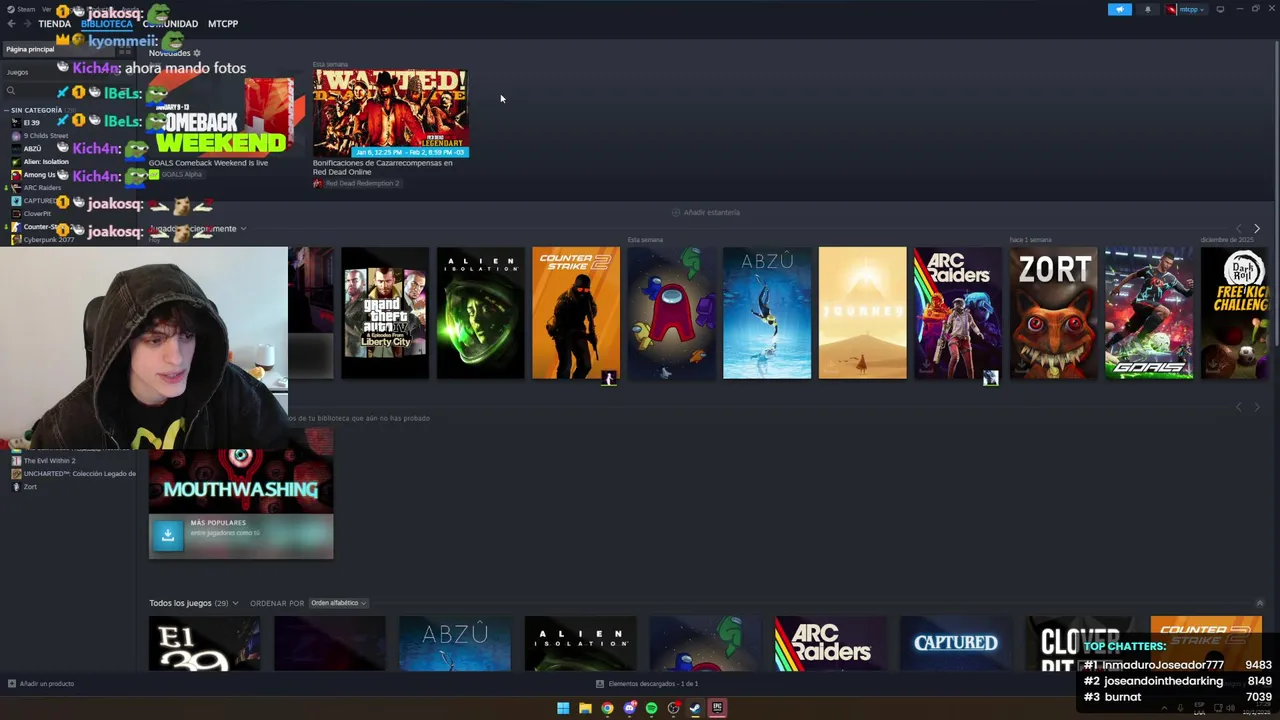
Task: Open El 39 tile in all games
Action: 204,644
